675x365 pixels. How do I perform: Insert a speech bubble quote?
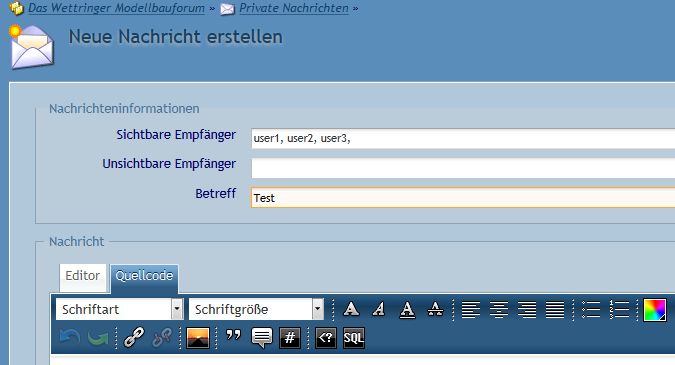pyautogui.click(x=262, y=338)
